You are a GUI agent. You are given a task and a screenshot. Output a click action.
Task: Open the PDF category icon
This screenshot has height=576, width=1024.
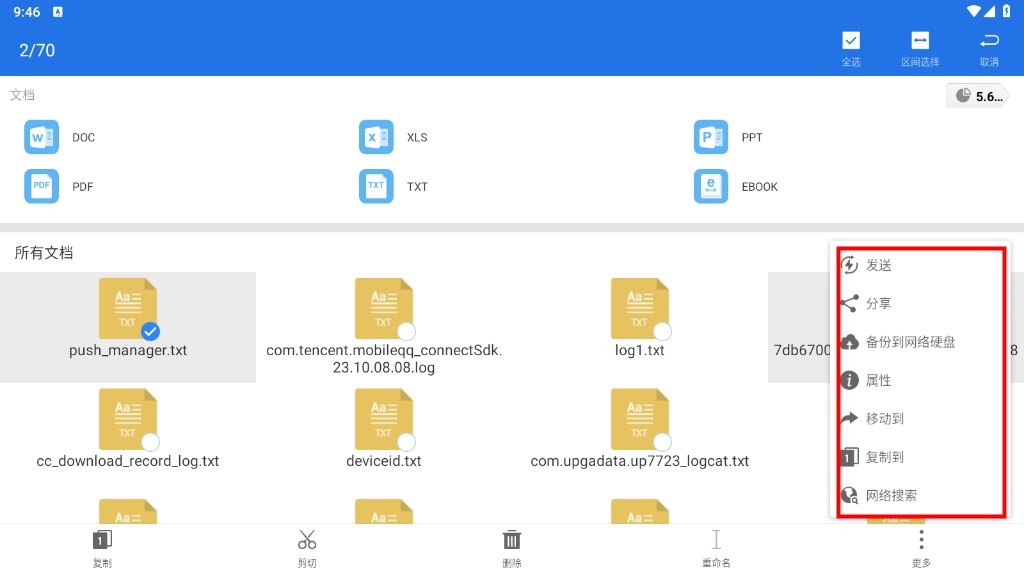click(x=41, y=186)
